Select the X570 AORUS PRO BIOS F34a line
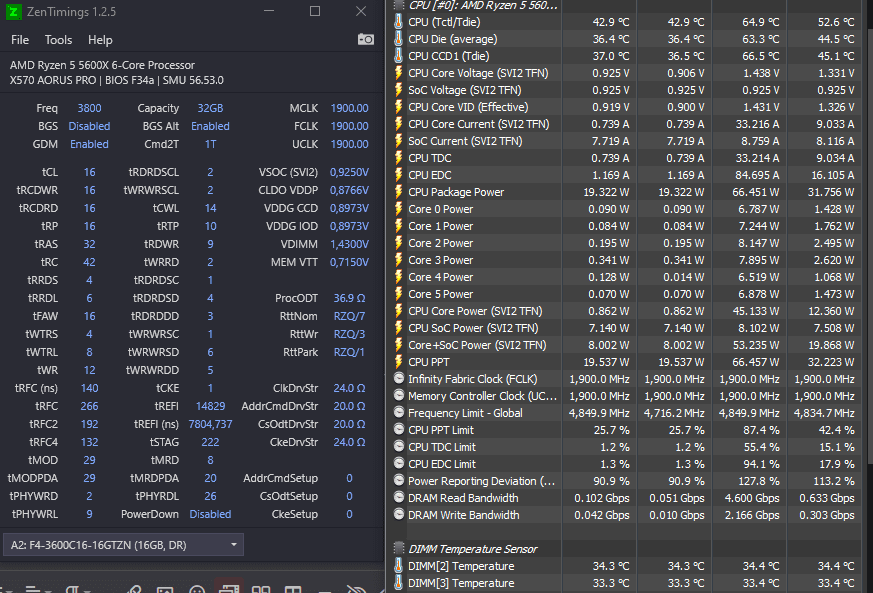Viewport: 873px width, 593px height. (x=117, y=80)
